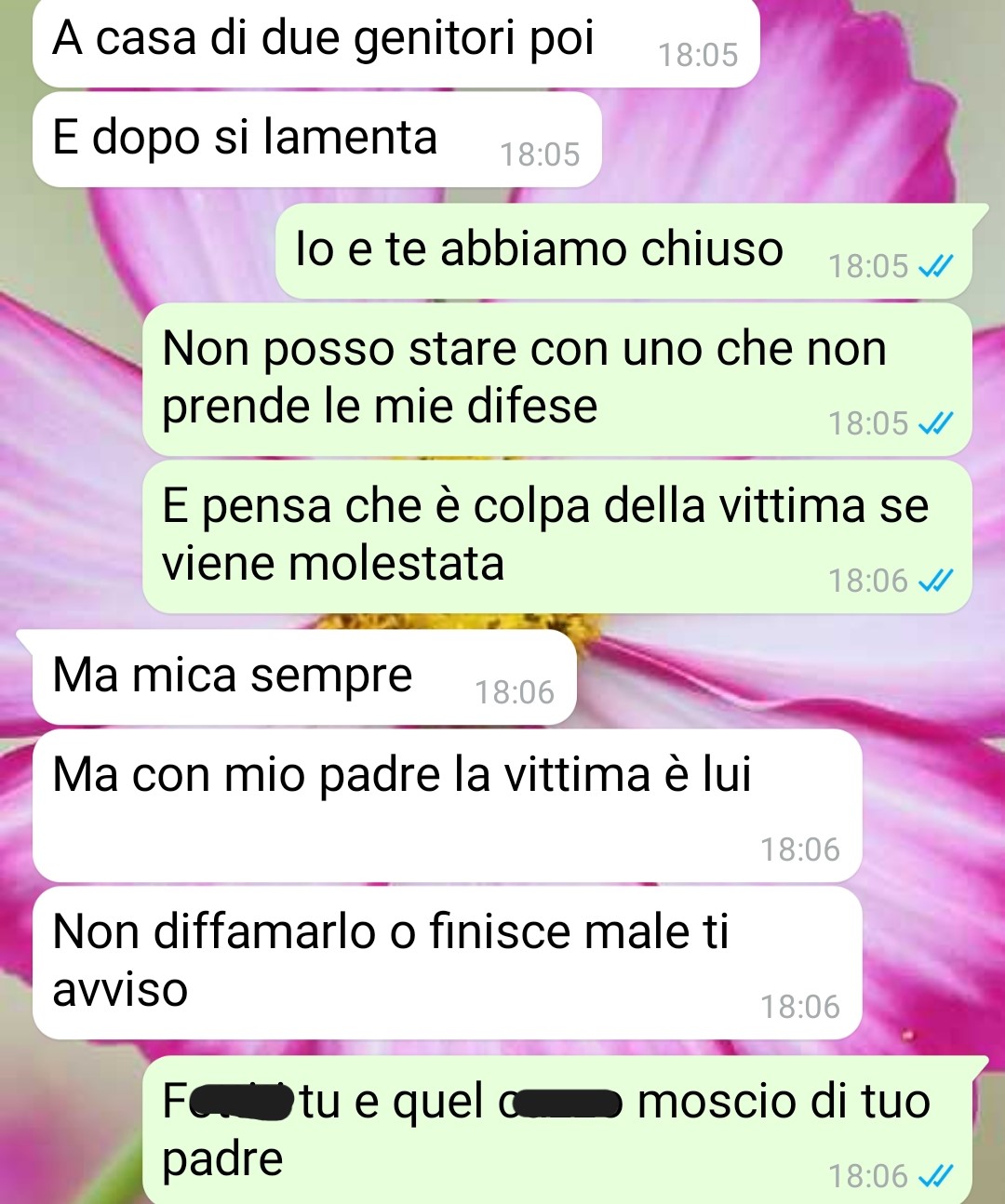Click the second blacked-out word before 'moscio'

[x=568, y=1104]
